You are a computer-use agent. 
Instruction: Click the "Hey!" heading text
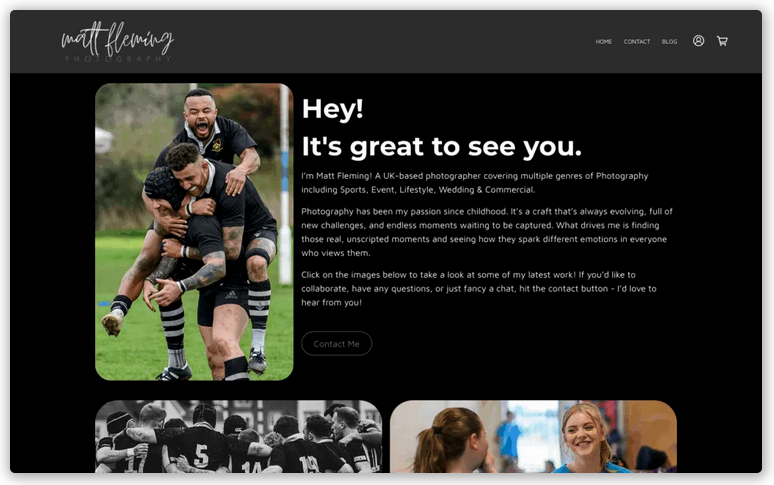coord(332,109)
